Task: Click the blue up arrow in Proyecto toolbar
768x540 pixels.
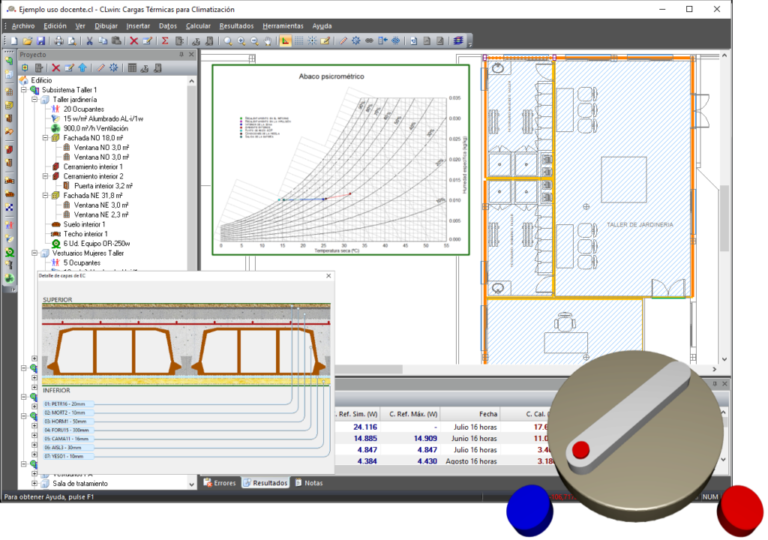Action: pyautogui.click(x=82, y=68)
